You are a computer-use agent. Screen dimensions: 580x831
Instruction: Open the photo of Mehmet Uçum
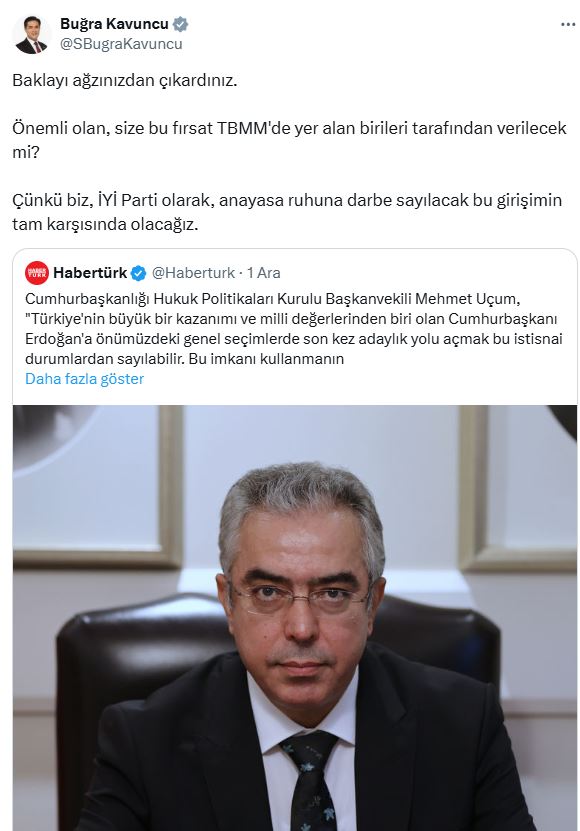[x=295, y=618]
